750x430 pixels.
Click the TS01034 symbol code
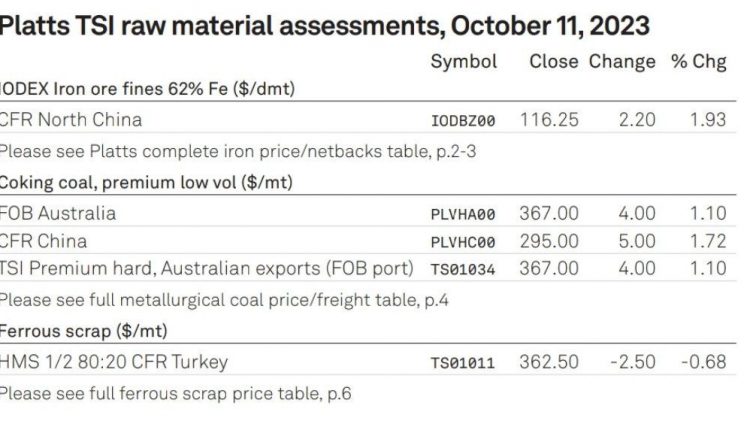pyautogui.click(x=463, y=269)
